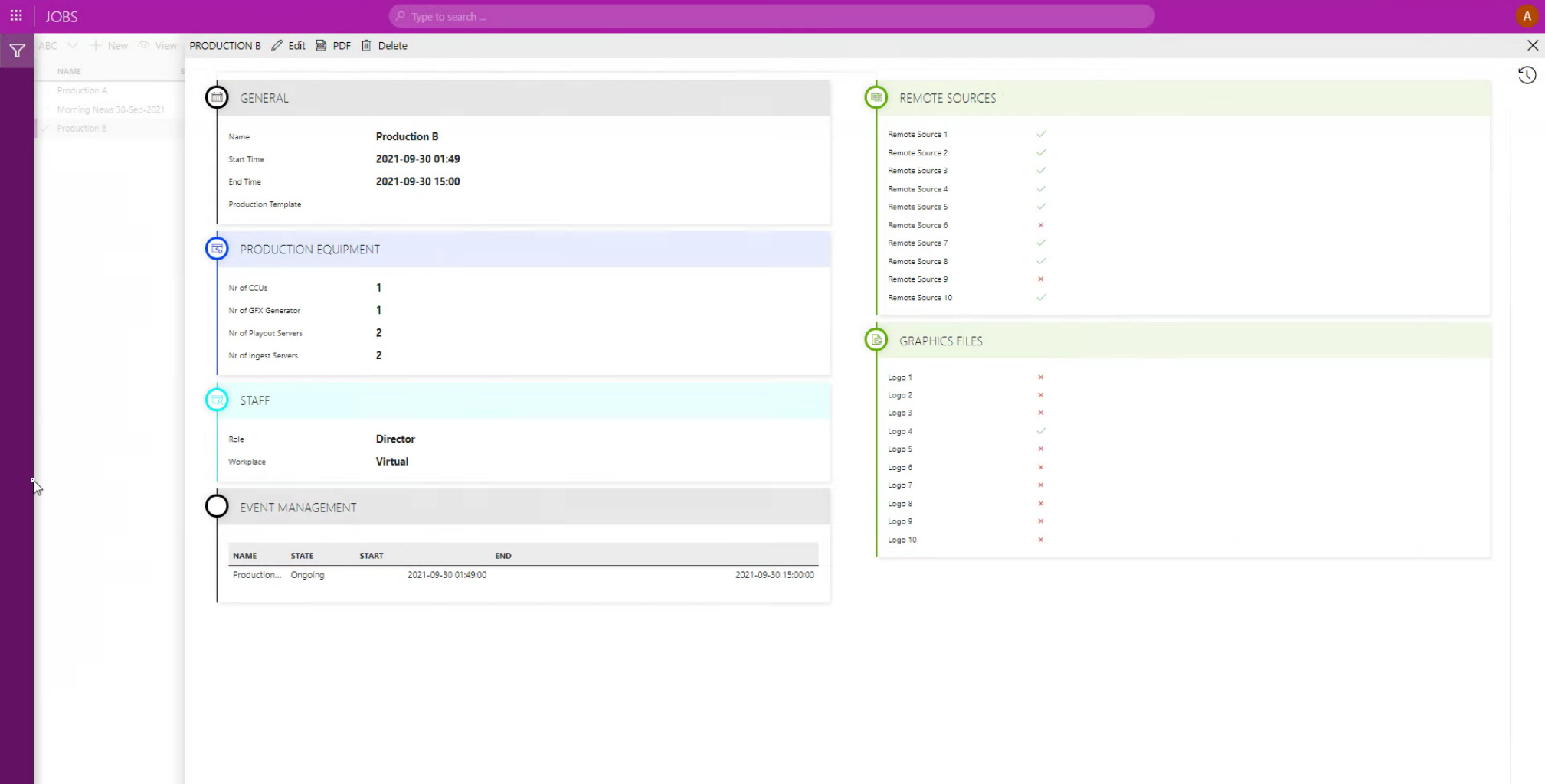Click the Nr of Playout Servers label
Viewport: 1545px width, 784px height.
tap(265, 333)
